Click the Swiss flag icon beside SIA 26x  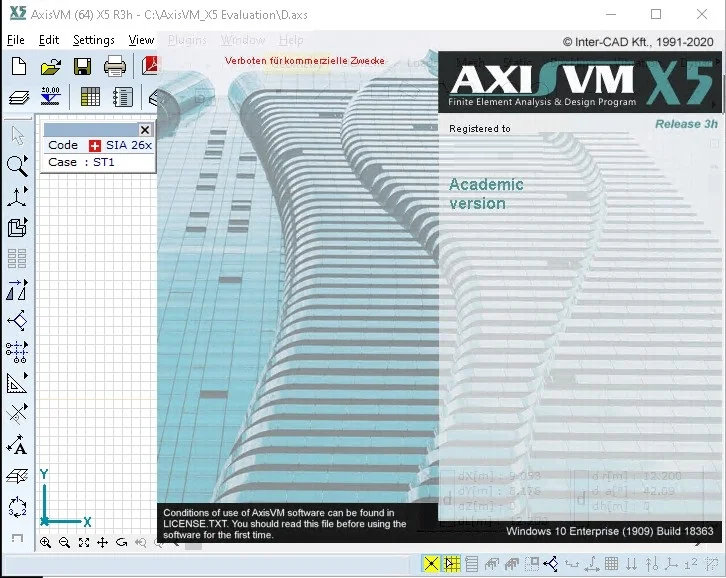(94, 146)
